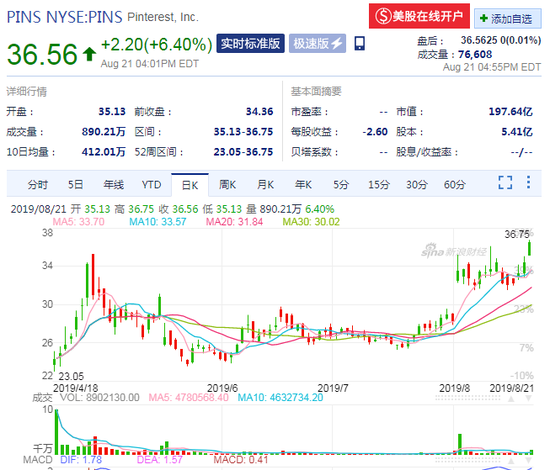This screenshot has height=470, width=550.
Task: Select the 15分 fifteen-minute tab
Action: pyautogui.click(x=379, y=184)
